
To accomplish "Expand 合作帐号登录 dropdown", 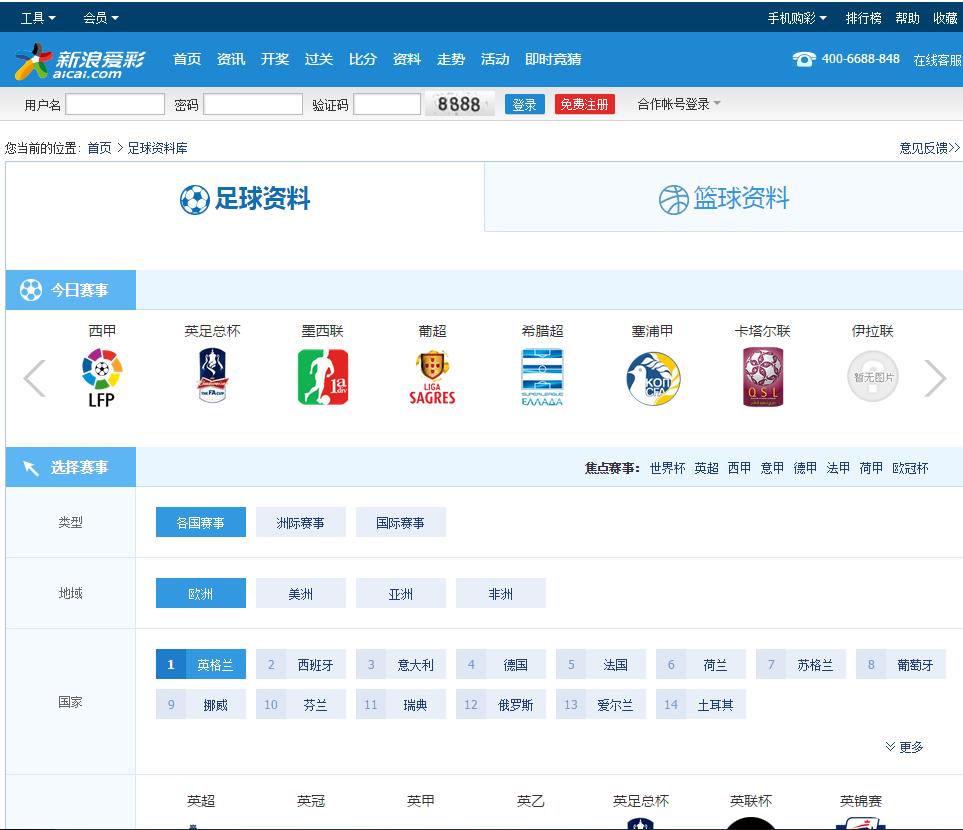I will point(678,104).
